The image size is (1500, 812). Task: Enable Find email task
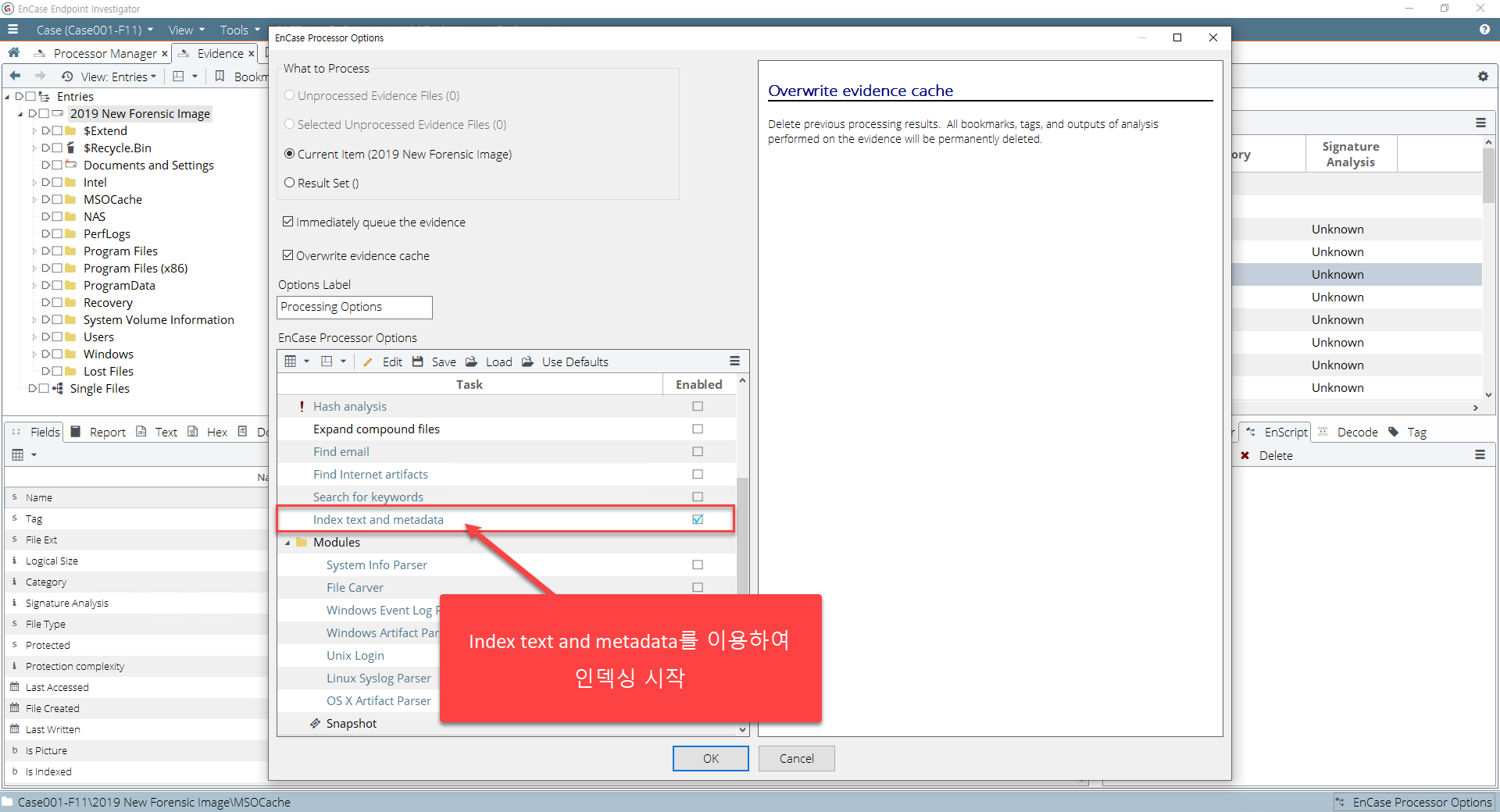(698, 451)
